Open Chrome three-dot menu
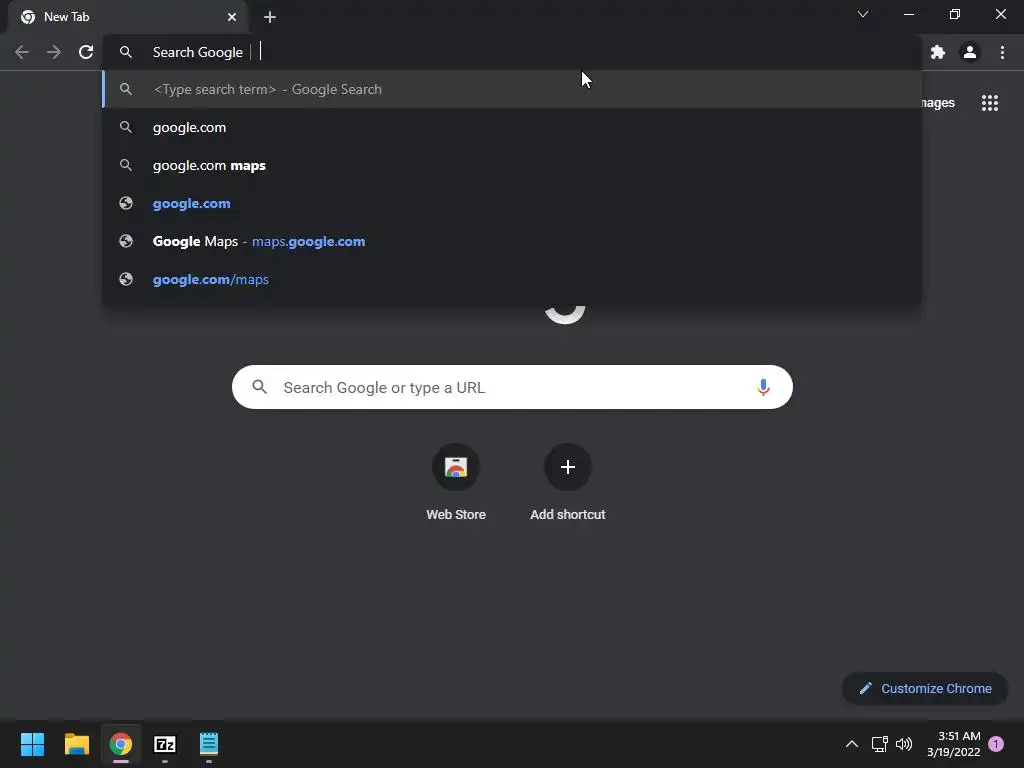The image size is (1024, 768). point(1002,52)
